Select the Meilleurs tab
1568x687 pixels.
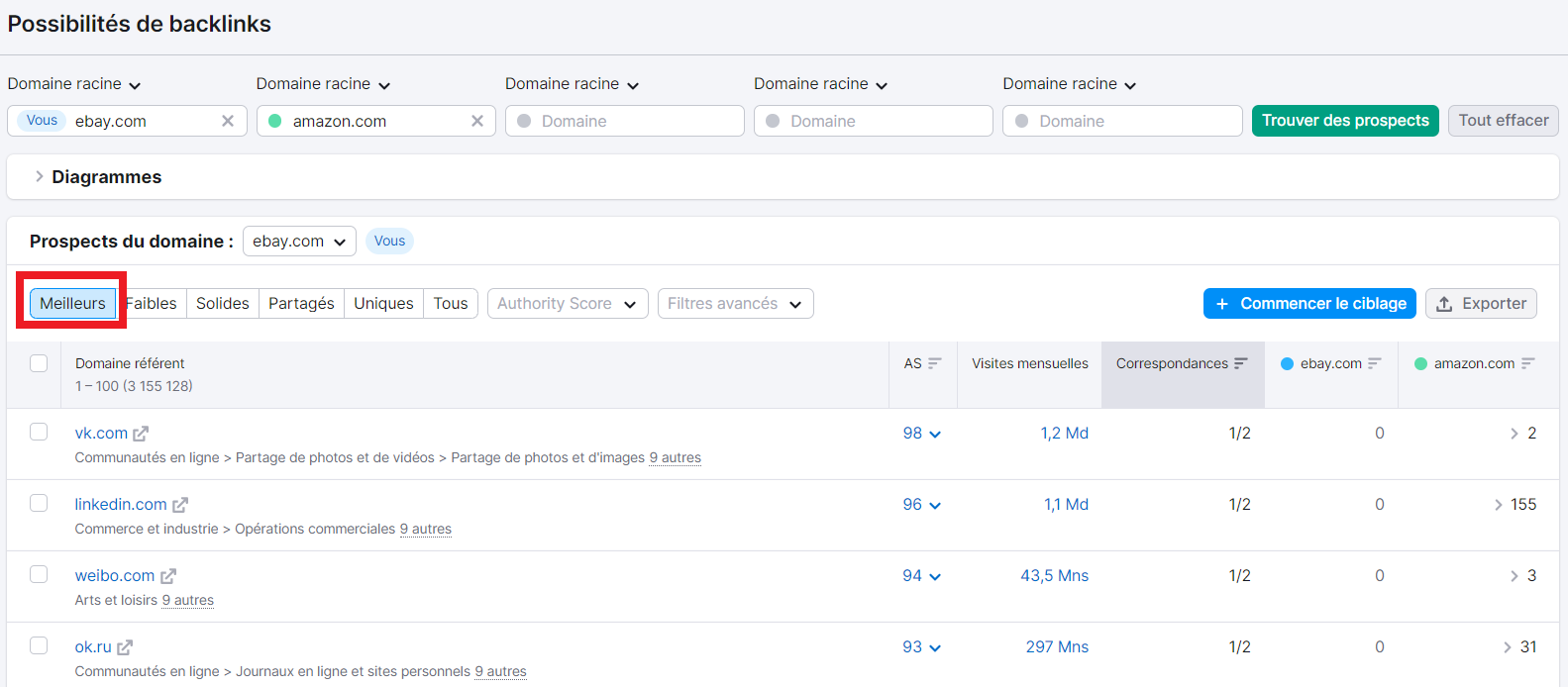coord(72,304)
